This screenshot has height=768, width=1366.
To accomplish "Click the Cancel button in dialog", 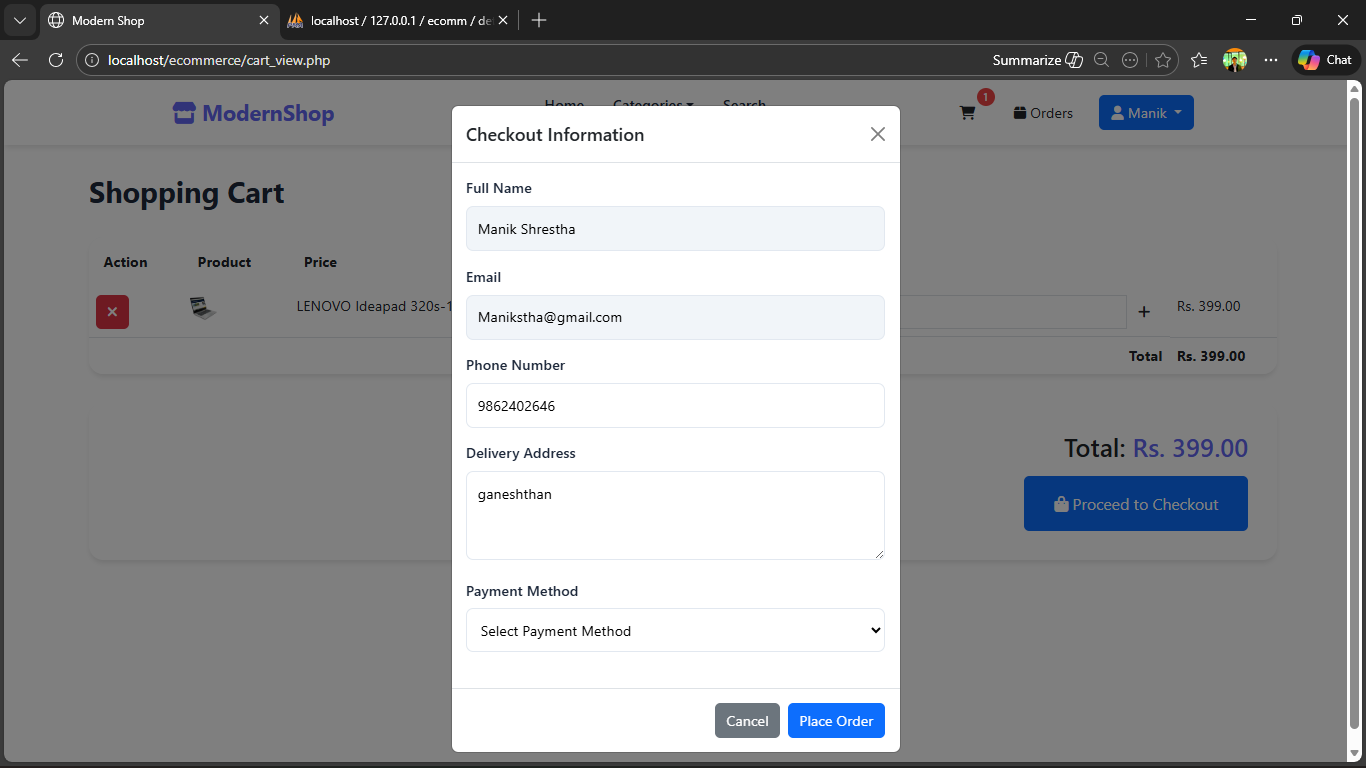I will pos(747,721).
